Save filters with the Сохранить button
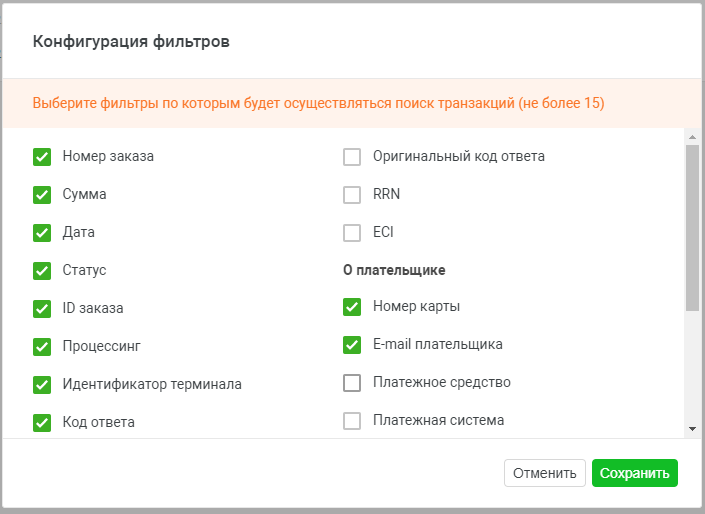Screen dimensions: 705x514 [x=634, y=473]
